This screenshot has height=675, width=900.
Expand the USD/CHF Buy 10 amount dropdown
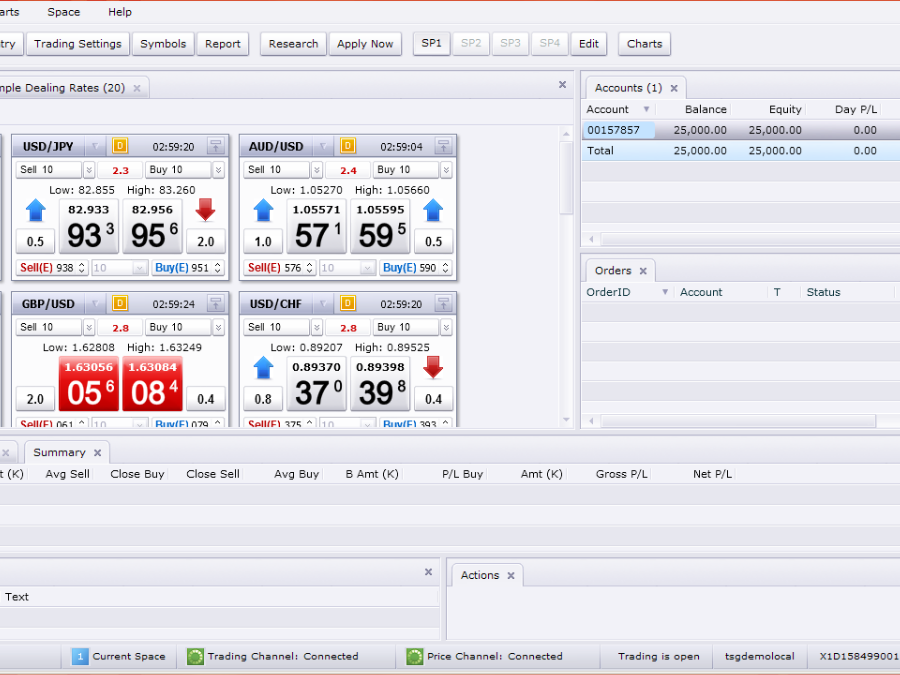click(447, 327)
